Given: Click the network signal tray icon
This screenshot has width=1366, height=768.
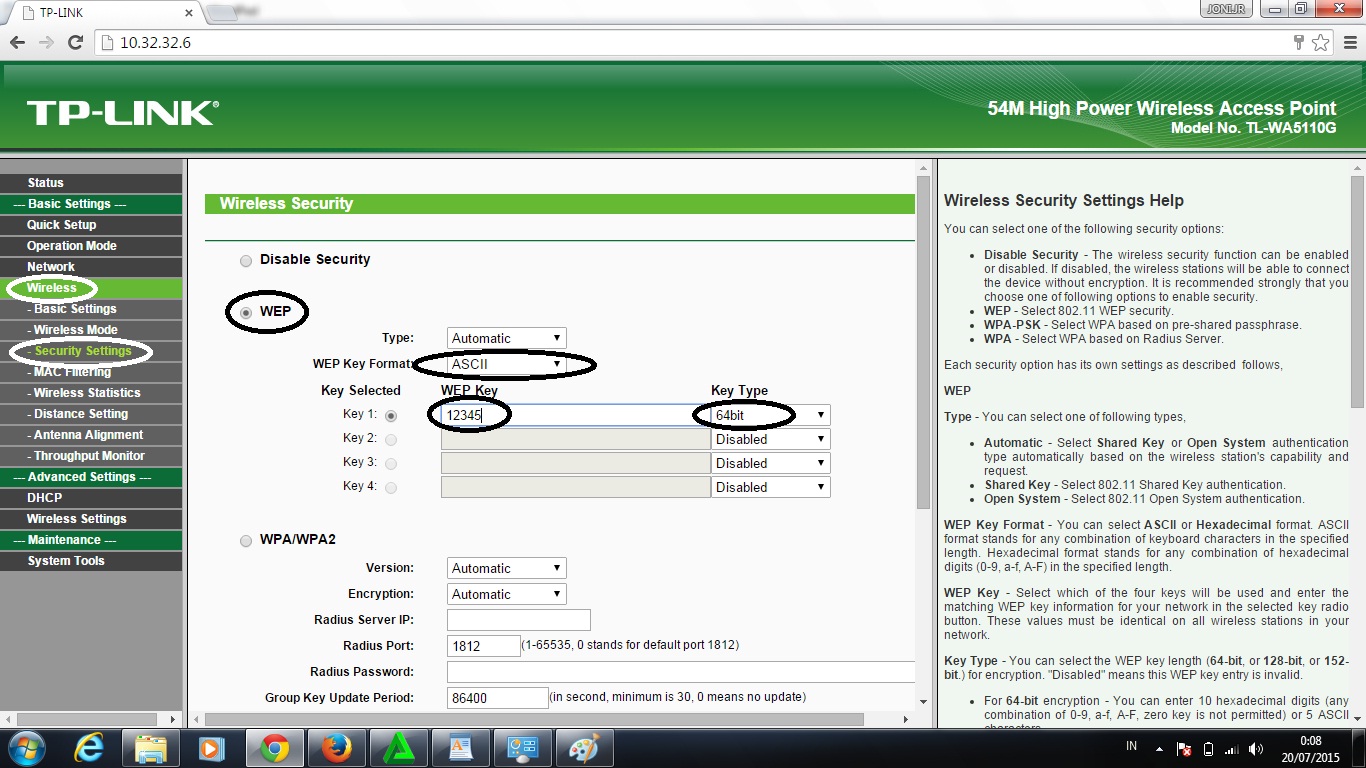Looking at the screenshot, I should coord(1232,748).
